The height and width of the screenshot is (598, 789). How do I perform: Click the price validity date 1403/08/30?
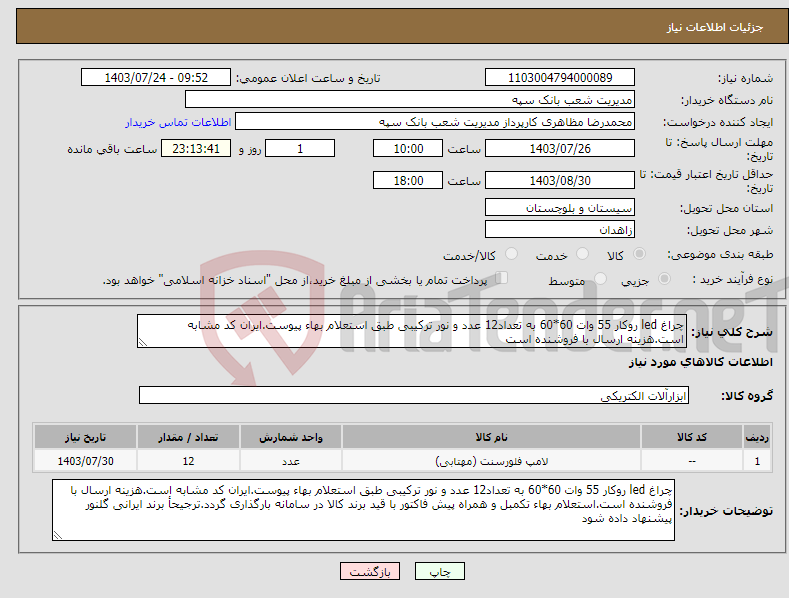click(x=560, y=180)
